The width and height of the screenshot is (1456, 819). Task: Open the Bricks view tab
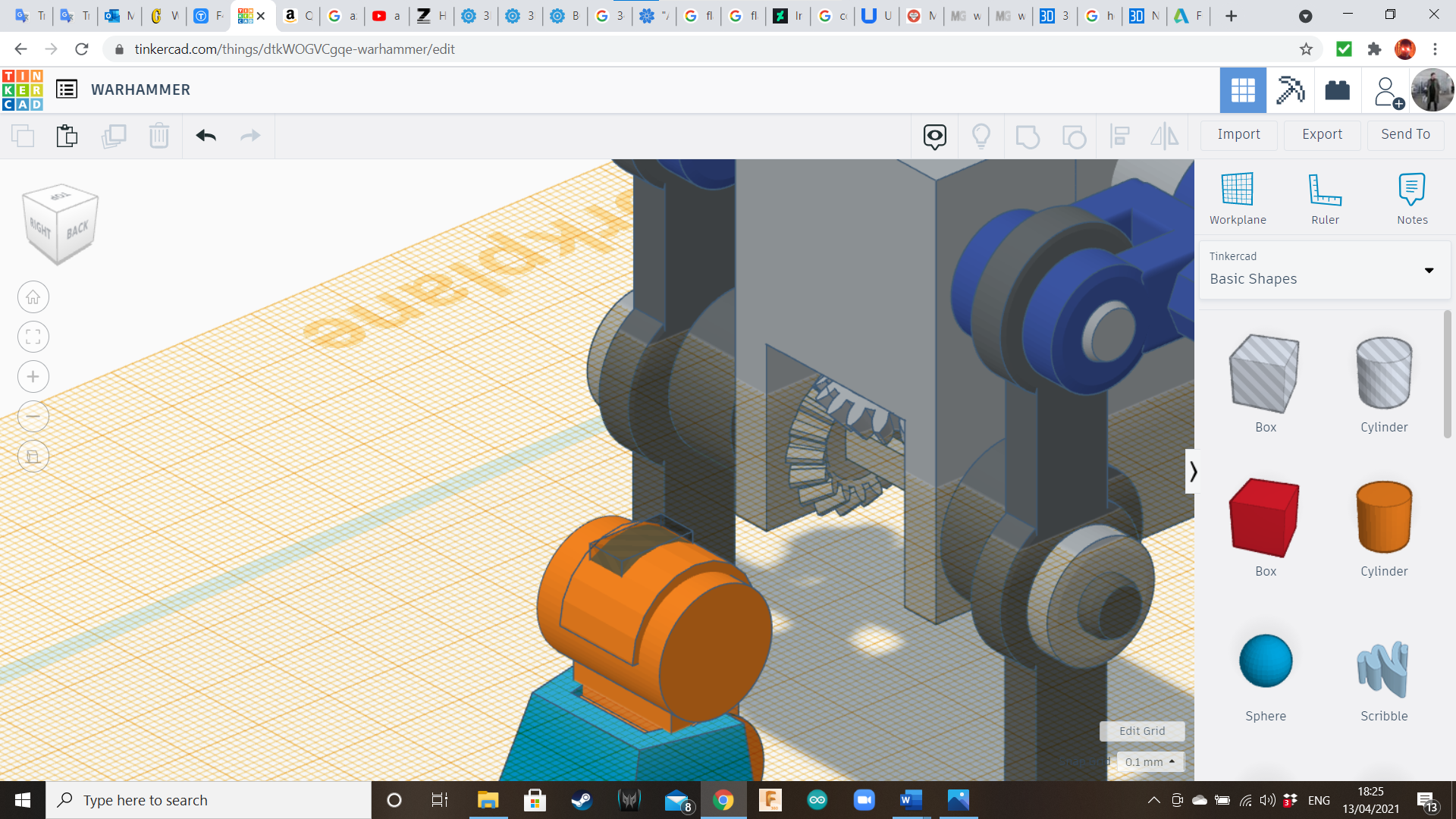coord(1337,90)
